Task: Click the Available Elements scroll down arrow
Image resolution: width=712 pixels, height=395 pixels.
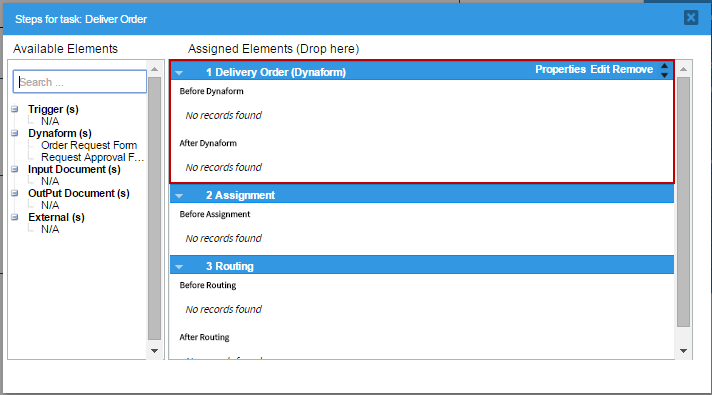Action: point(154,351)
